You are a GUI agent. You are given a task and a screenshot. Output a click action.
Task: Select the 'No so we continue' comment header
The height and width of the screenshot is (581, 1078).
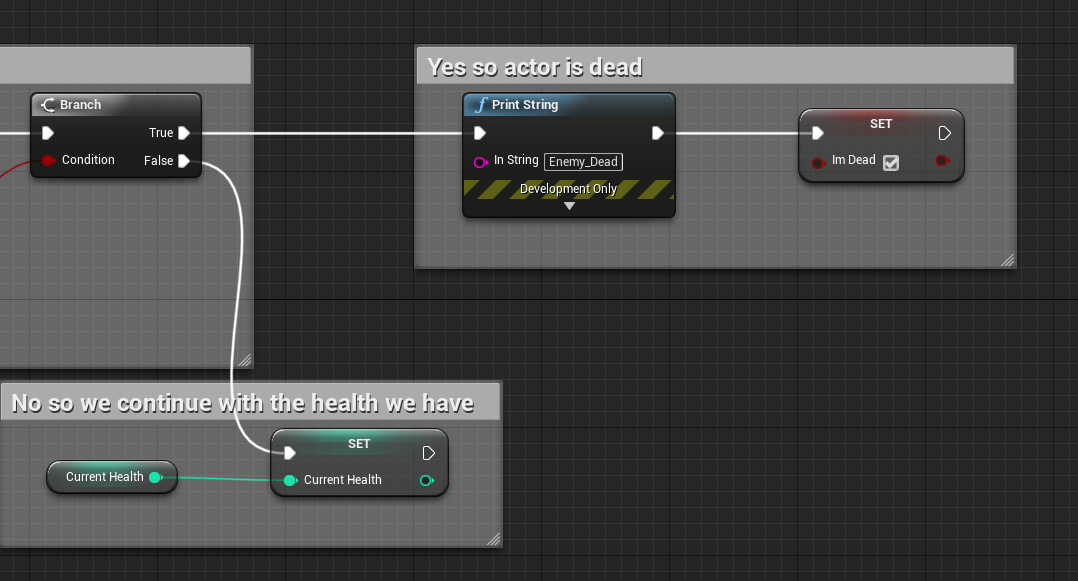click(250, 403)
